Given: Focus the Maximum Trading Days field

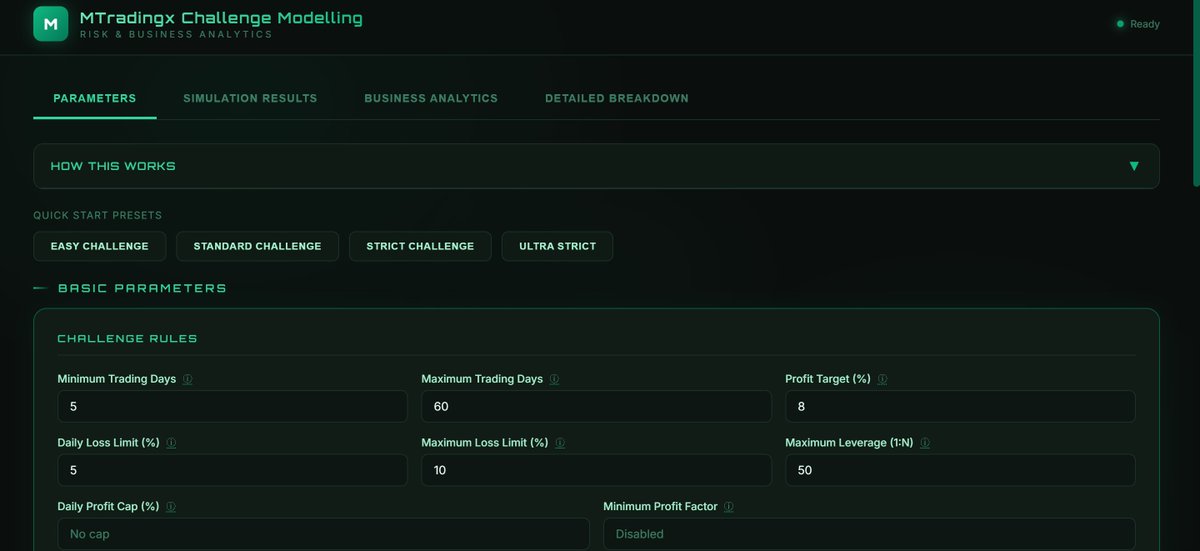Looking at the screenshot, I should point(596,406).
